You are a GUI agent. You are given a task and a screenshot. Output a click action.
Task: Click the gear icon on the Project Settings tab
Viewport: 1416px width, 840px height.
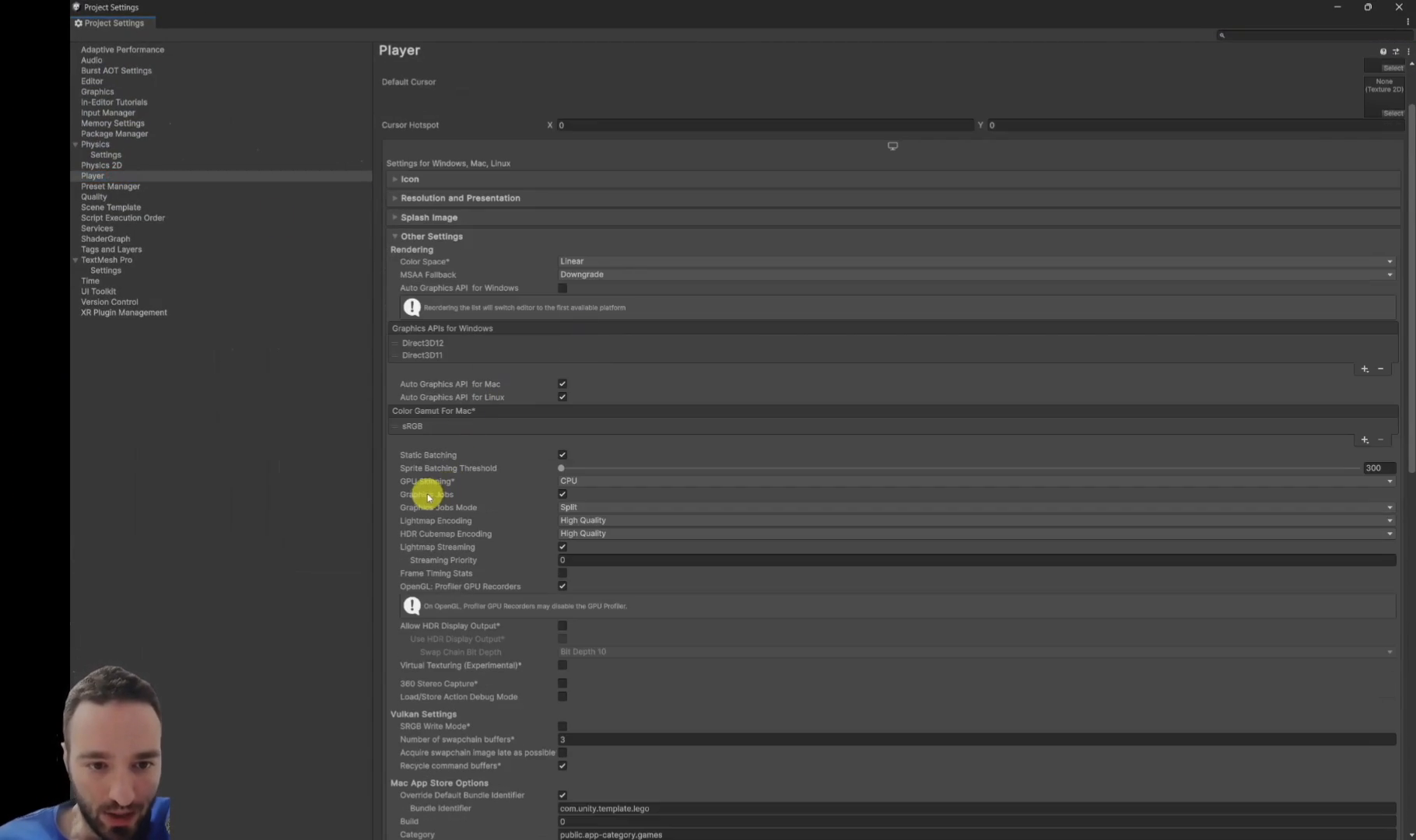(x=78, y=23)
